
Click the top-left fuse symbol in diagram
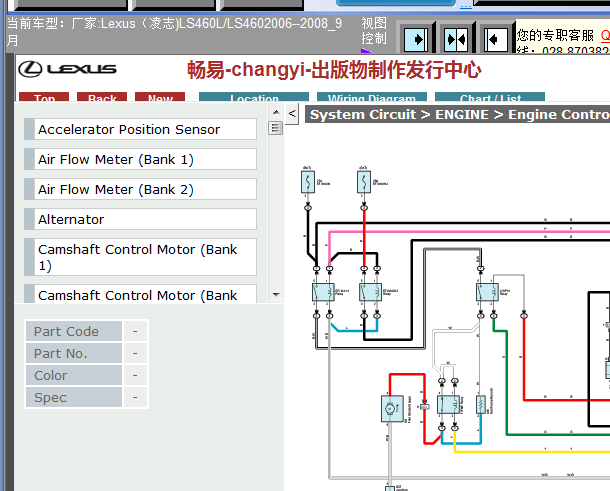(308, 182)
